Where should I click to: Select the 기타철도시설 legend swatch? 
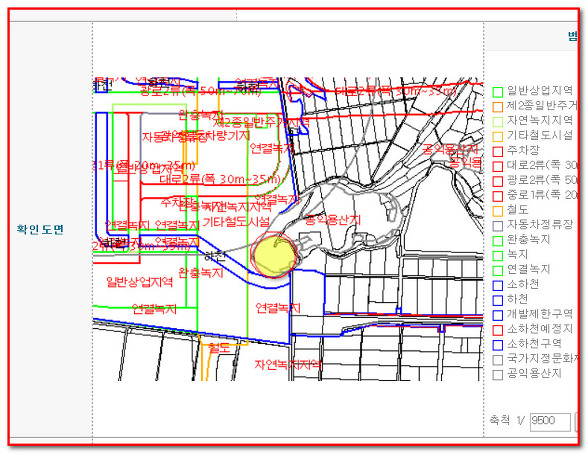497,136
